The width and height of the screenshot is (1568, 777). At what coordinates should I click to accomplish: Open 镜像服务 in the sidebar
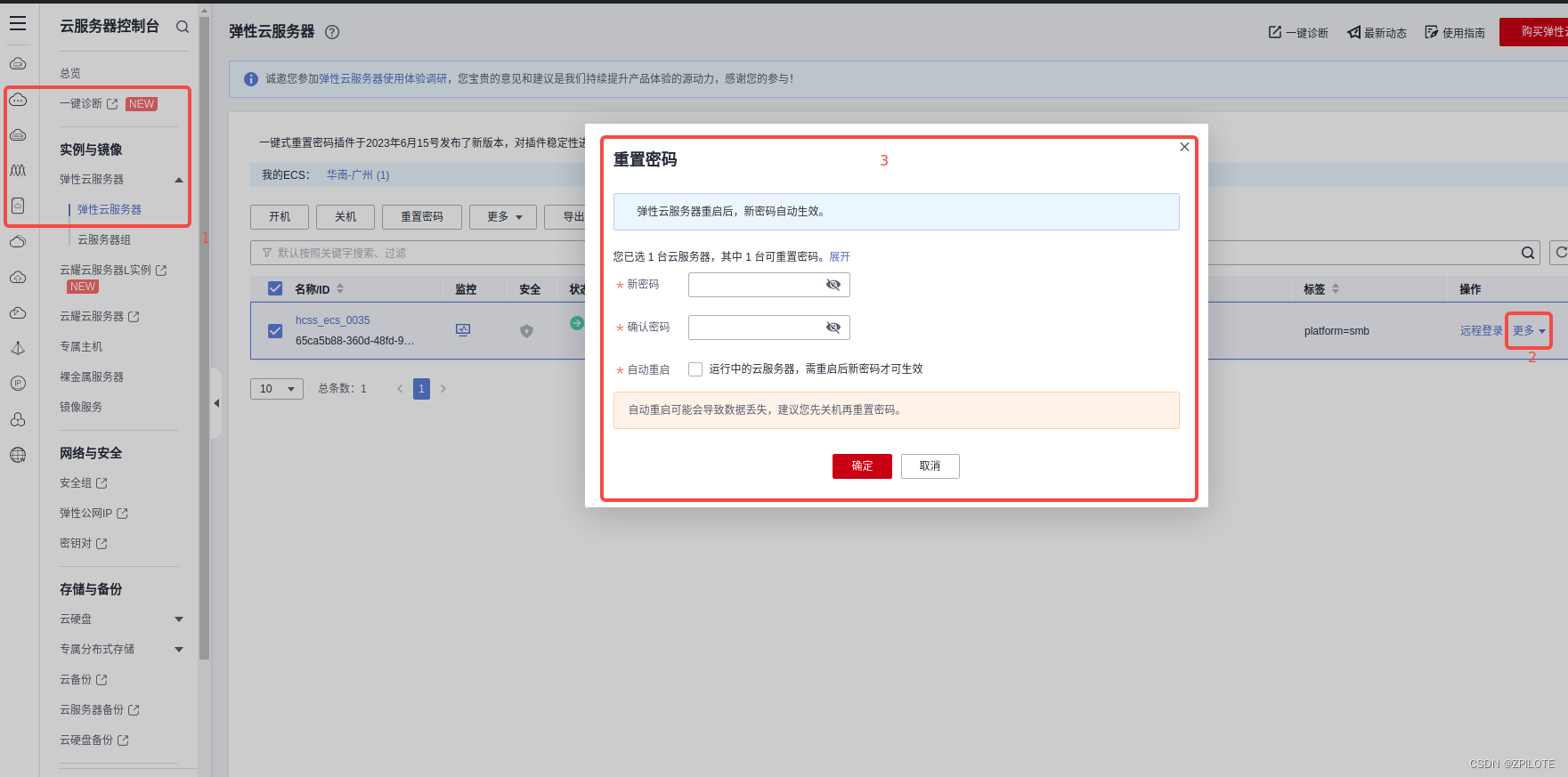point(81,408)
